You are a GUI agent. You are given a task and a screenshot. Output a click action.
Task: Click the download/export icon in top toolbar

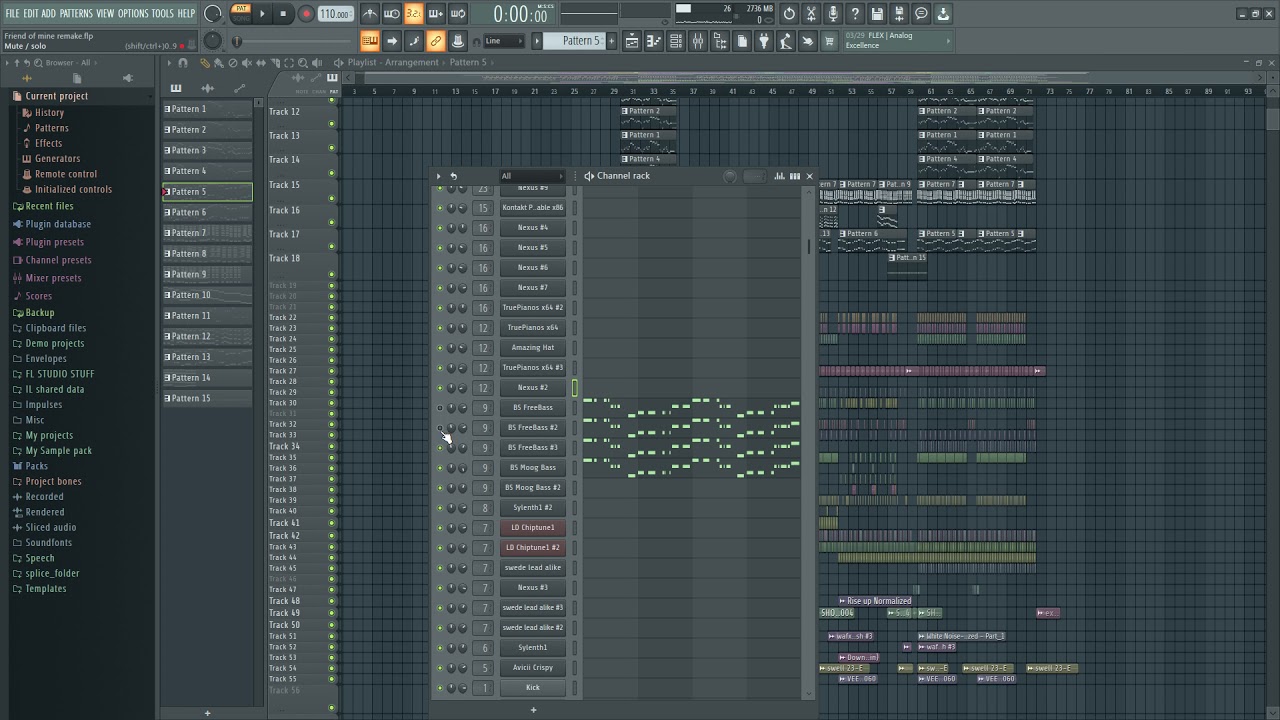[x=943, y=14]
